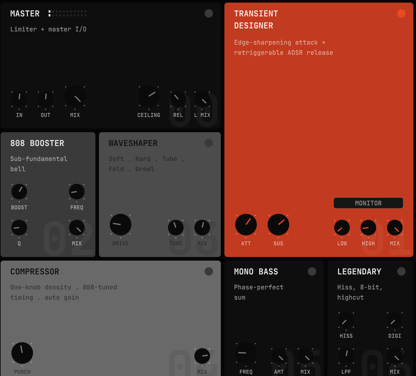The width and height of the screenshot is (416, 376).
Task: Click the 'Soft . Hard . Tube' text in Waveshaper
Action: [x=146, y=164]
